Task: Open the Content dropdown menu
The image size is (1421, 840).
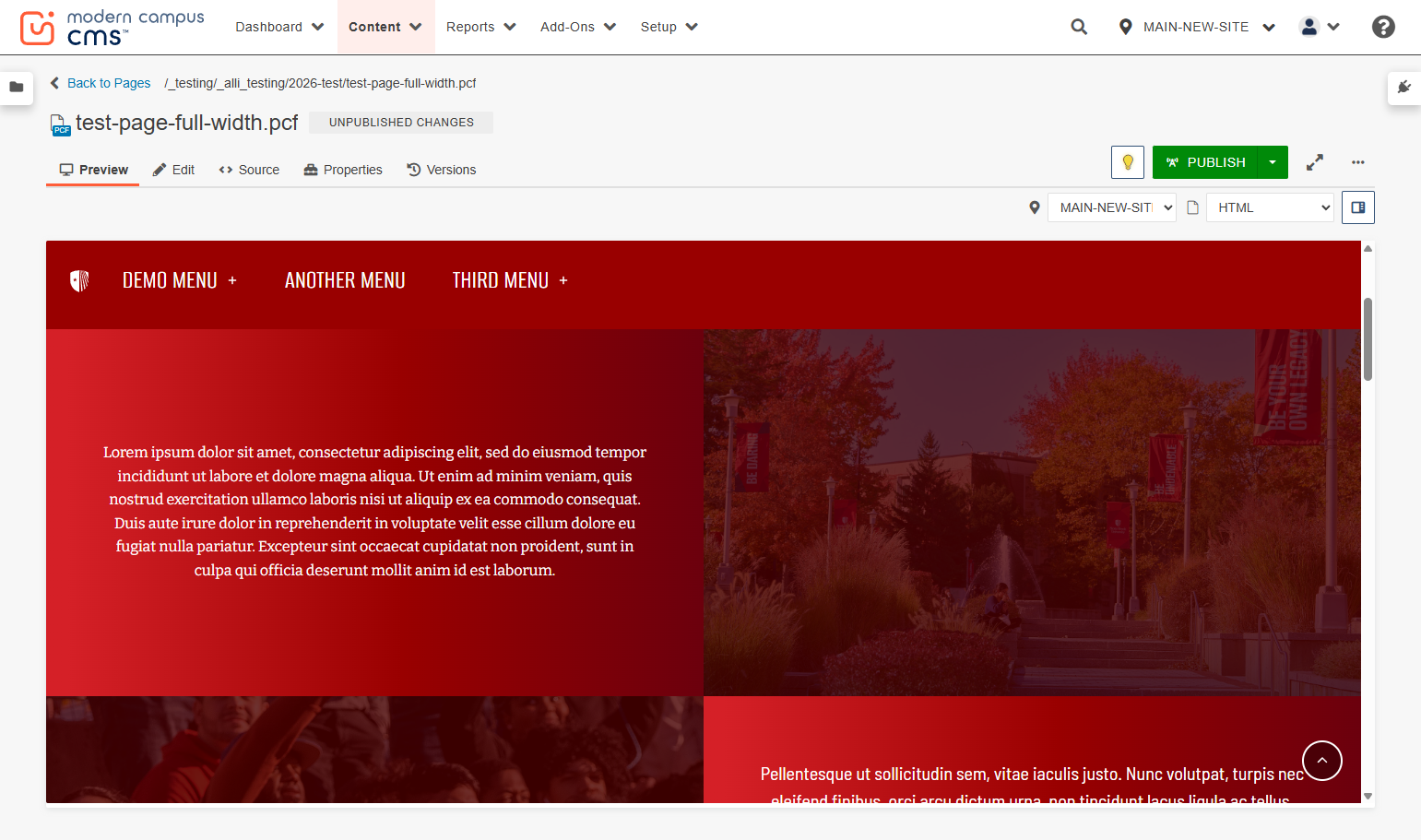Action: [x=385, y=27]
